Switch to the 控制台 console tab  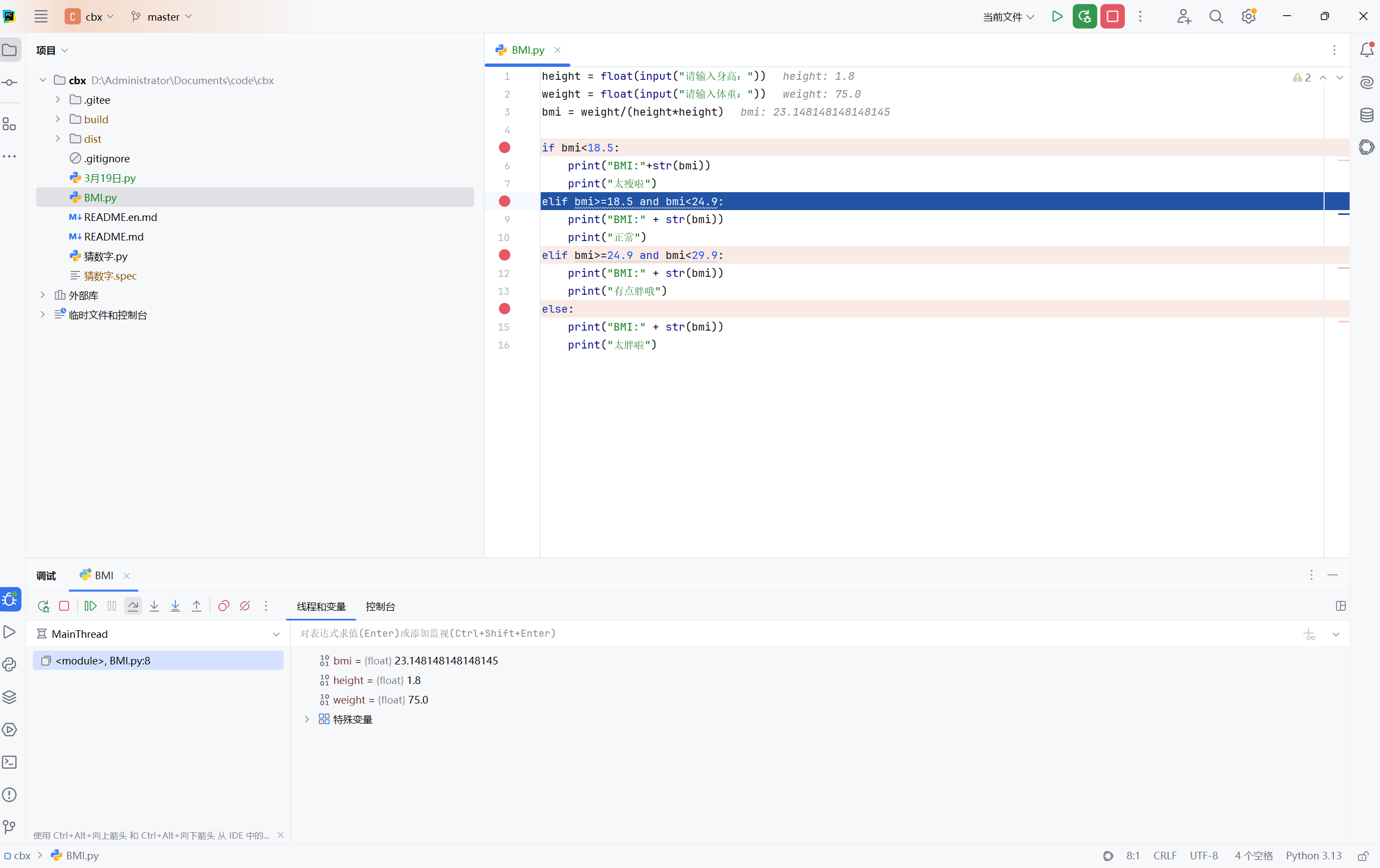point(380,606)
